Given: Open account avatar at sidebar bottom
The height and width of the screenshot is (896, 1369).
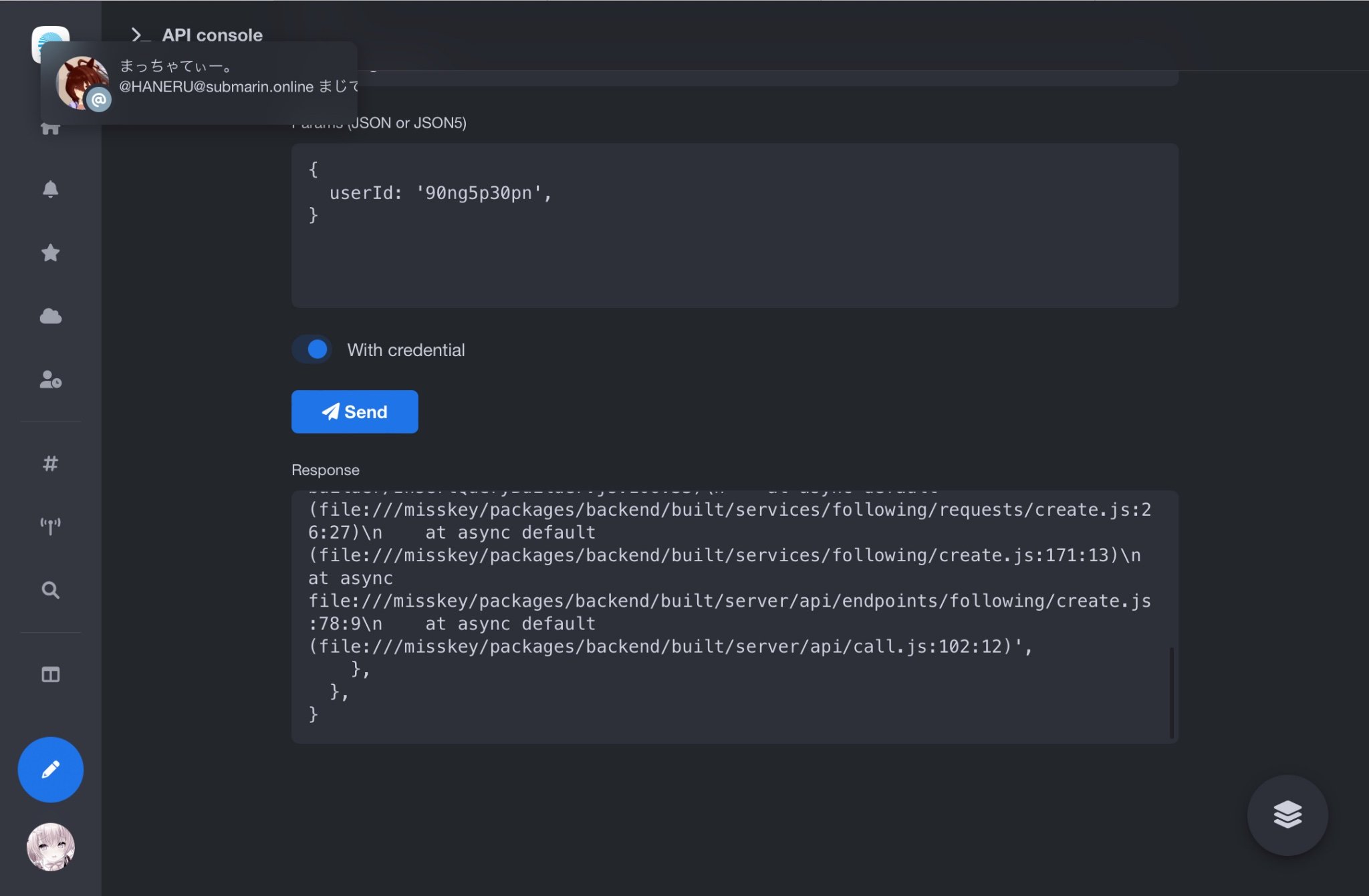Looking at the screenshot, I should click(x=50, y=847).
